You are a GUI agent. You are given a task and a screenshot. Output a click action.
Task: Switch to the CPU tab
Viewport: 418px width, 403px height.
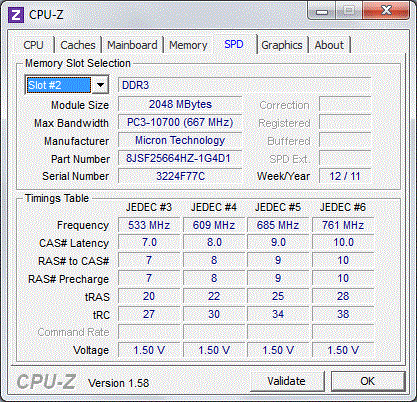33,45
